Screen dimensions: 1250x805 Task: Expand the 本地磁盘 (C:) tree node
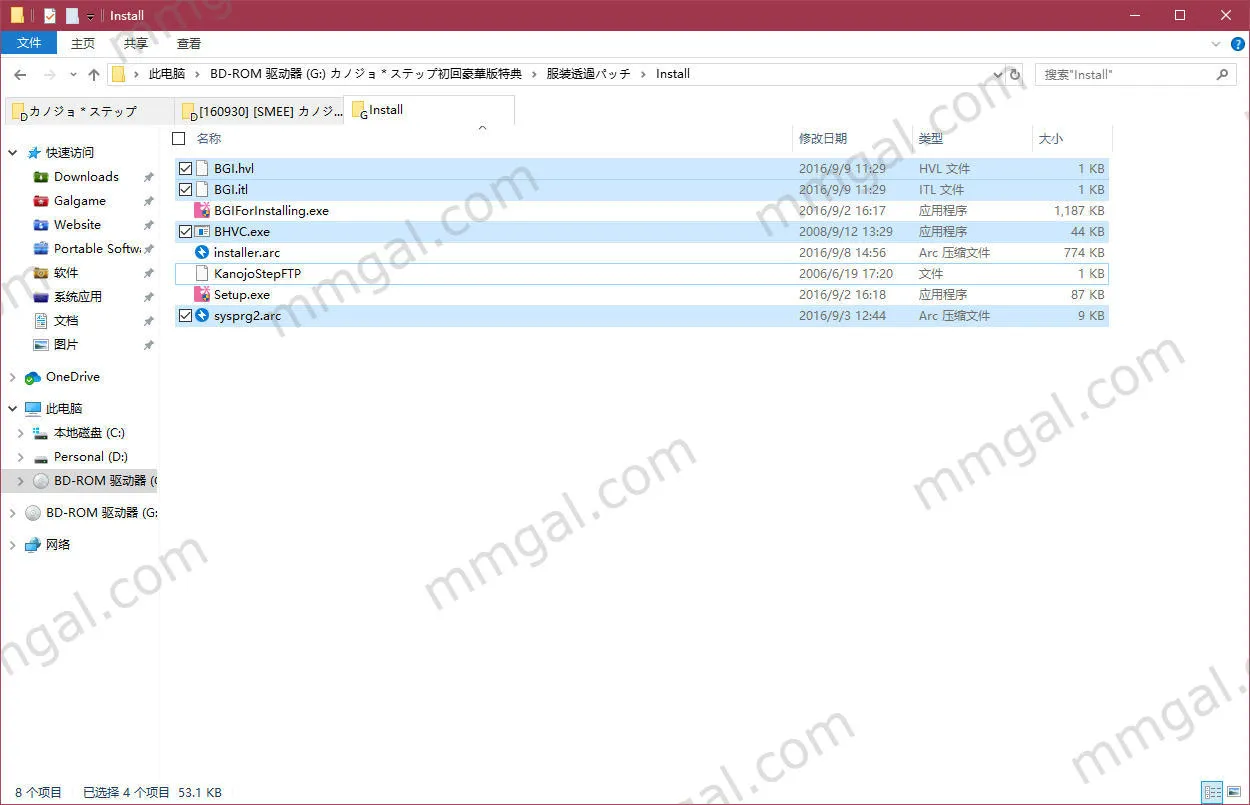point(20,433)
